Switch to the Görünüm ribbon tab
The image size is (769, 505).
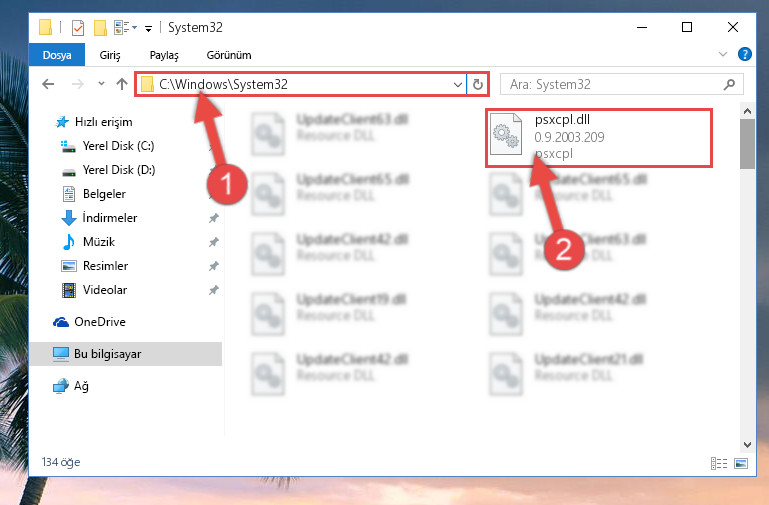(229, 55)
